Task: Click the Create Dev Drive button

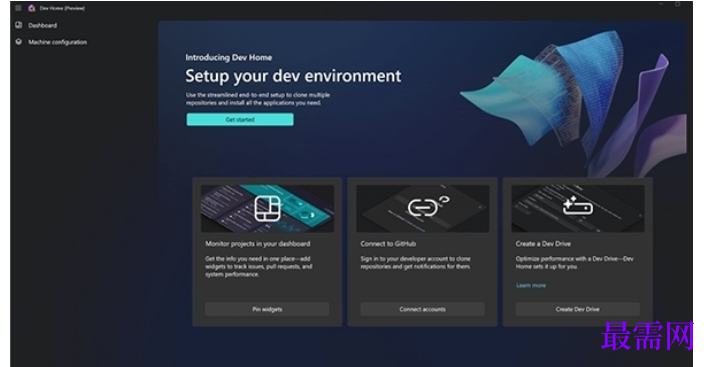Action: 577,309
